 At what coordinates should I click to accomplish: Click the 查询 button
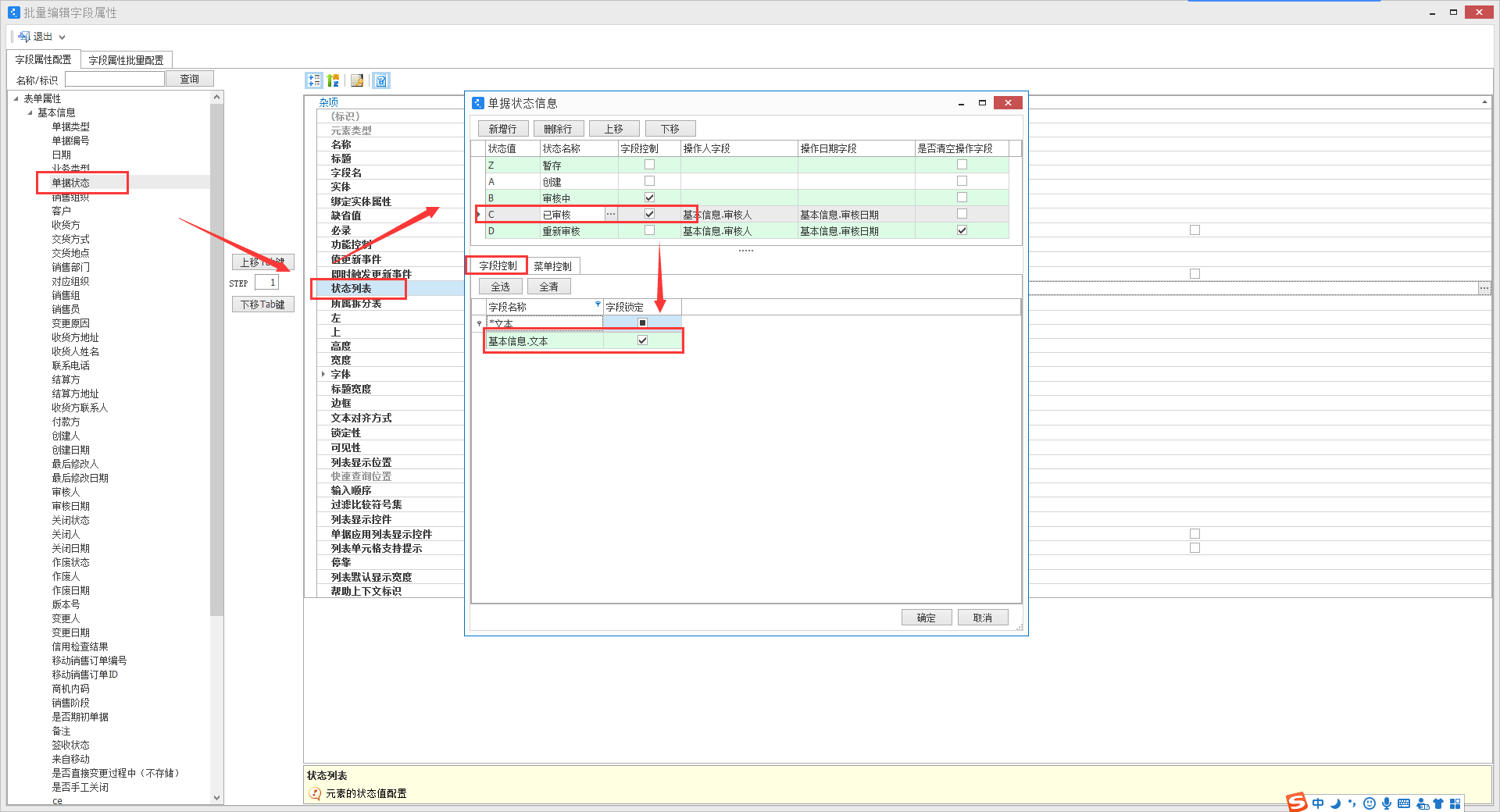[x=189, y=78]
